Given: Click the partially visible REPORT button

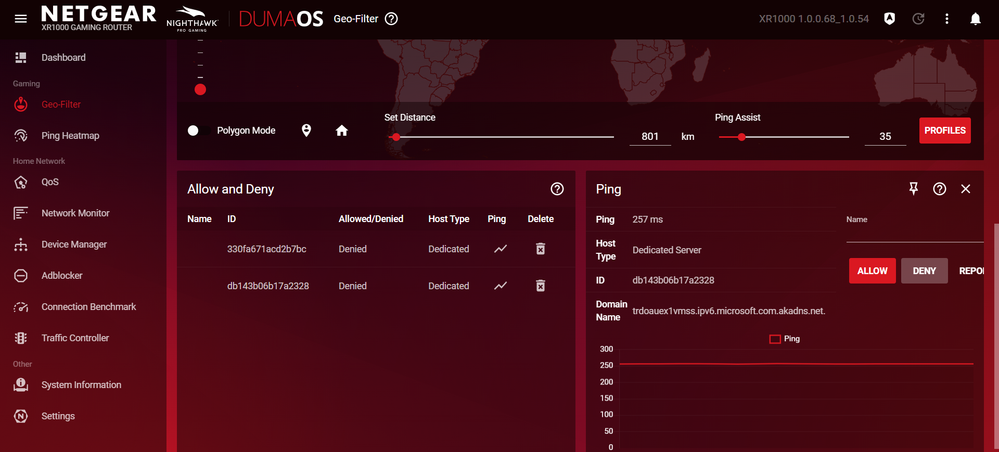Looking at the screenshot, I should pos(974,271).
